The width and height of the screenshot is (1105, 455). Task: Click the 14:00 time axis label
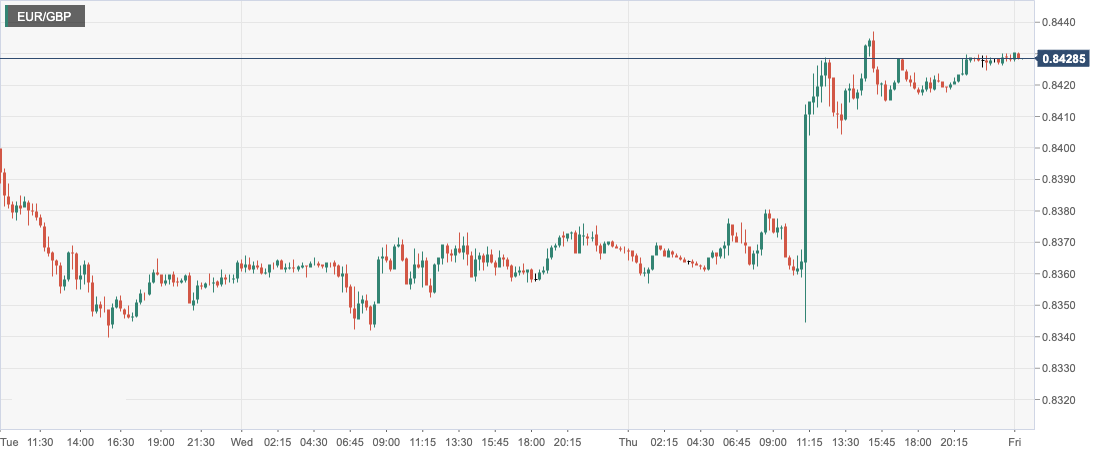[80, 442]
